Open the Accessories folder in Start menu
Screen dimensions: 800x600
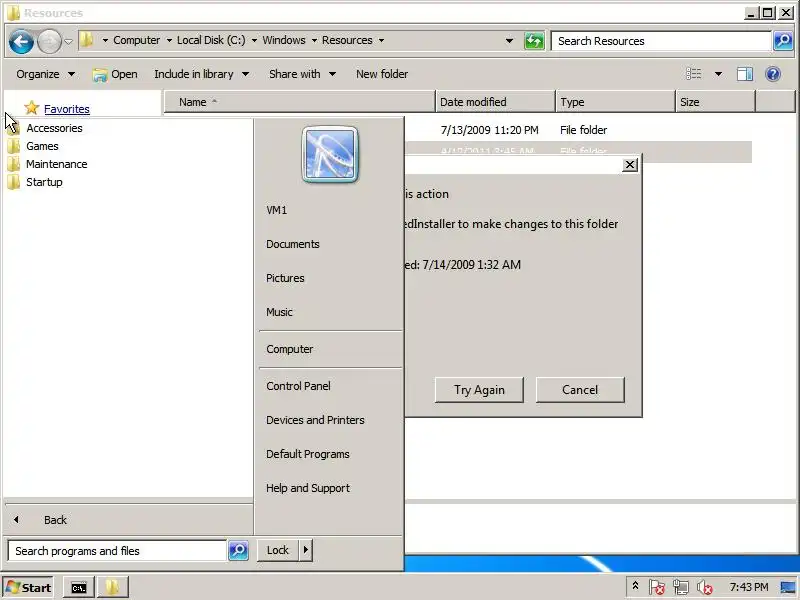click(54, 128)
